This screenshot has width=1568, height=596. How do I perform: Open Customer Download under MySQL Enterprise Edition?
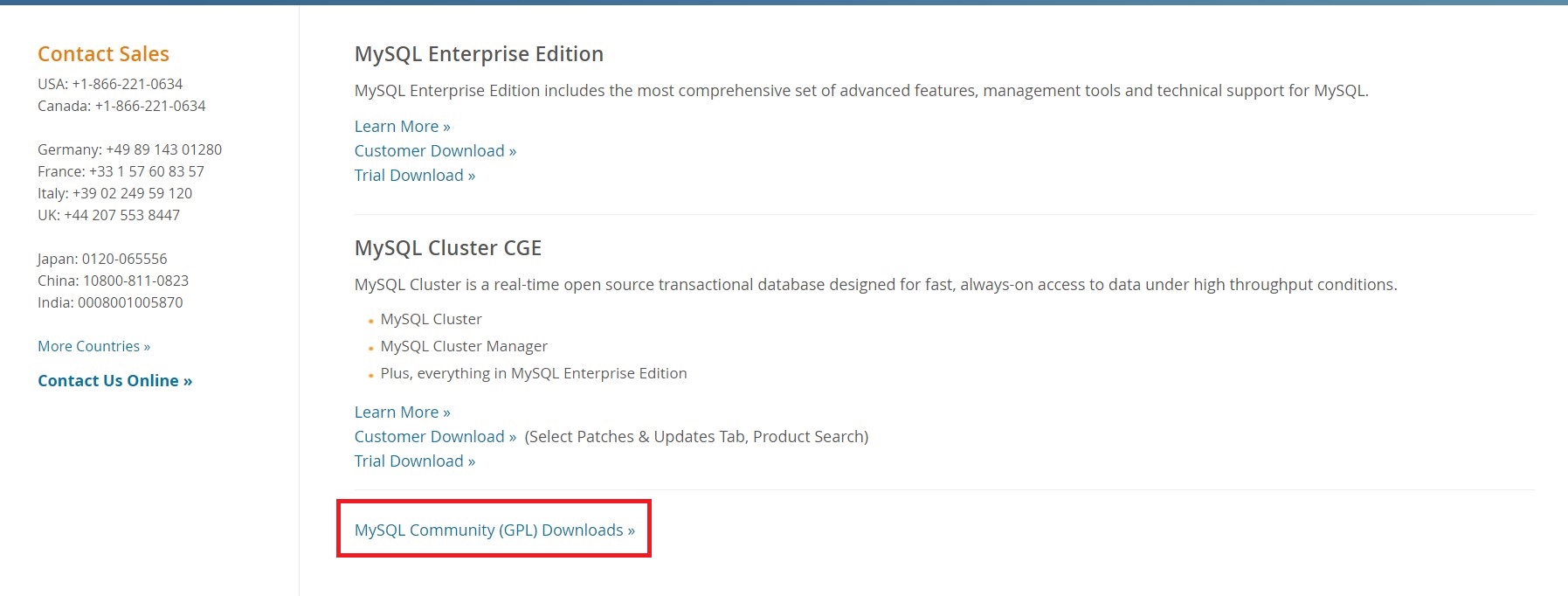(435, 151)
